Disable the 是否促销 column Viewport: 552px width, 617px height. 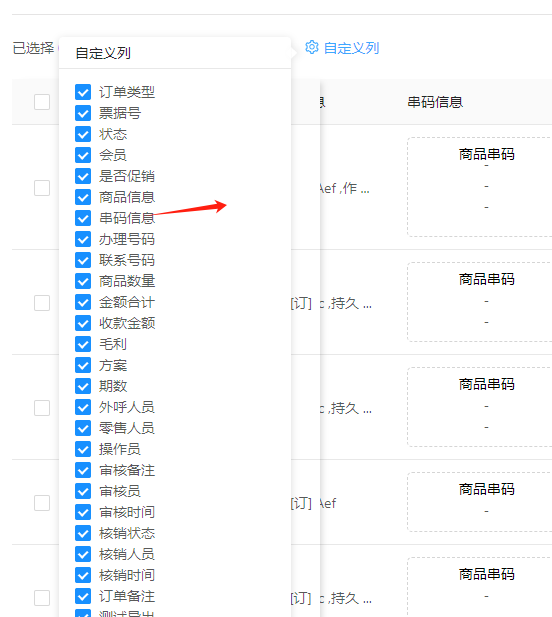coord(83,176)
